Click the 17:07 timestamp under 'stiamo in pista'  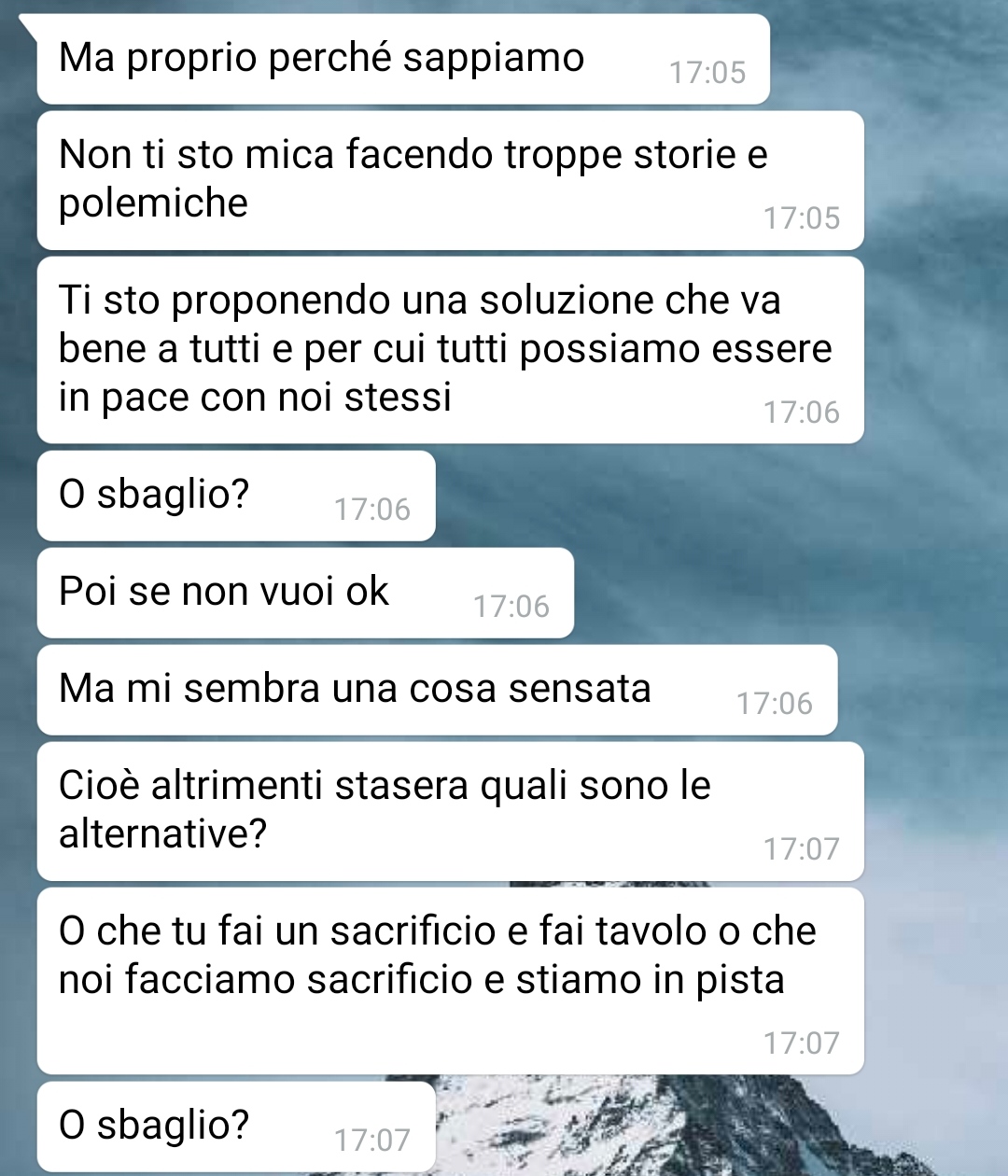pyautogui.click(x=802, y=1043)
